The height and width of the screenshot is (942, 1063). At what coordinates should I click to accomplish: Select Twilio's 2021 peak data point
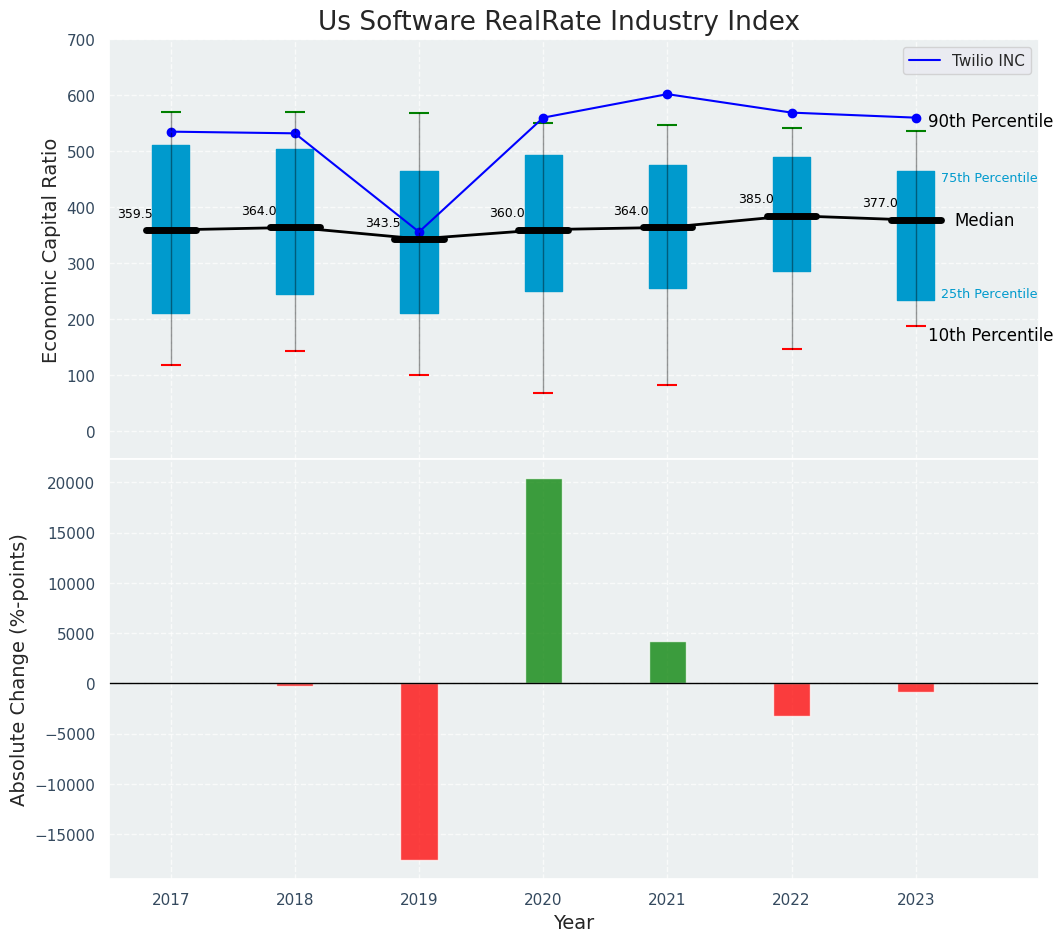pyautogui.click(x=667, y=95)
